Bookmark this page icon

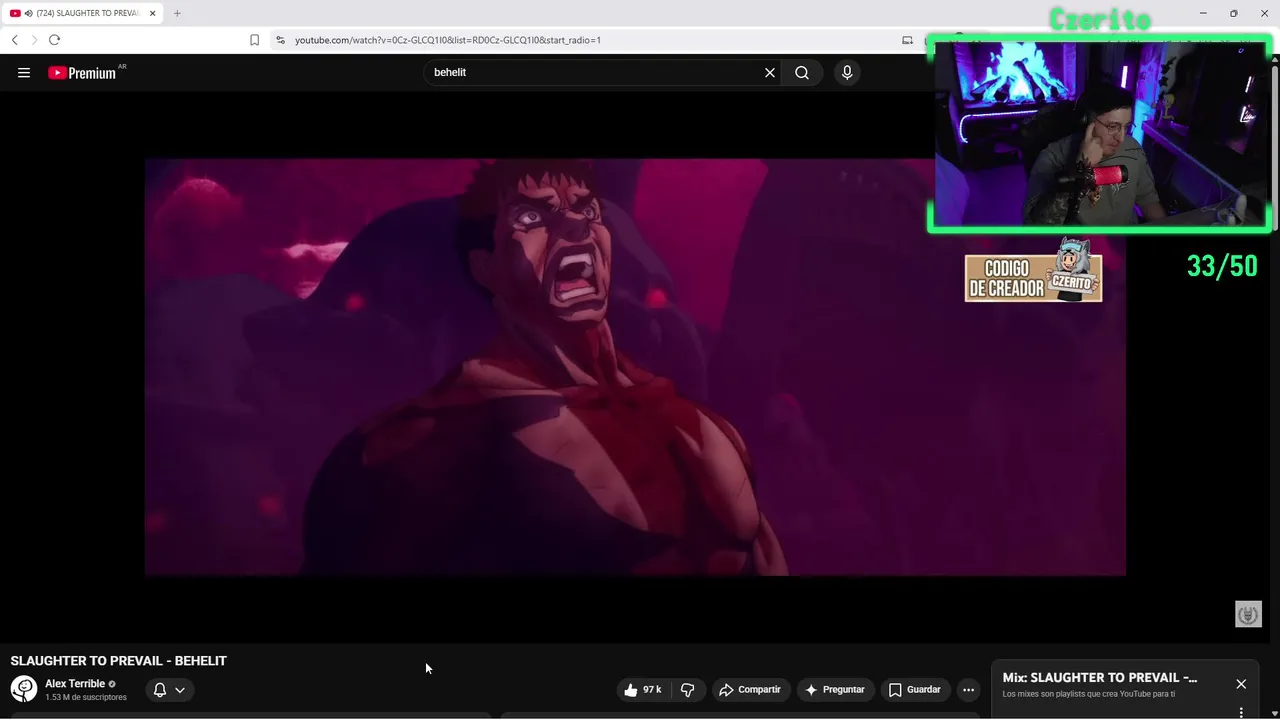254,40
